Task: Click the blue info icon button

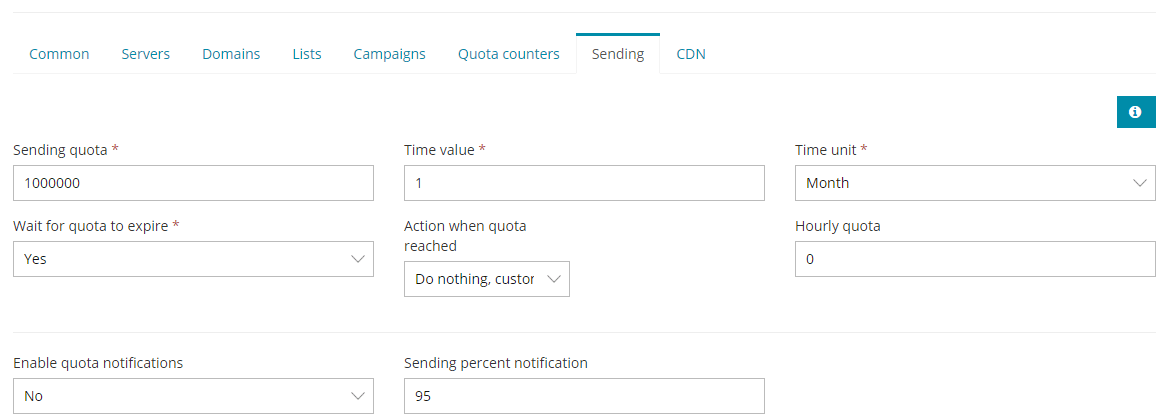Action: (x=1136, y=112)
